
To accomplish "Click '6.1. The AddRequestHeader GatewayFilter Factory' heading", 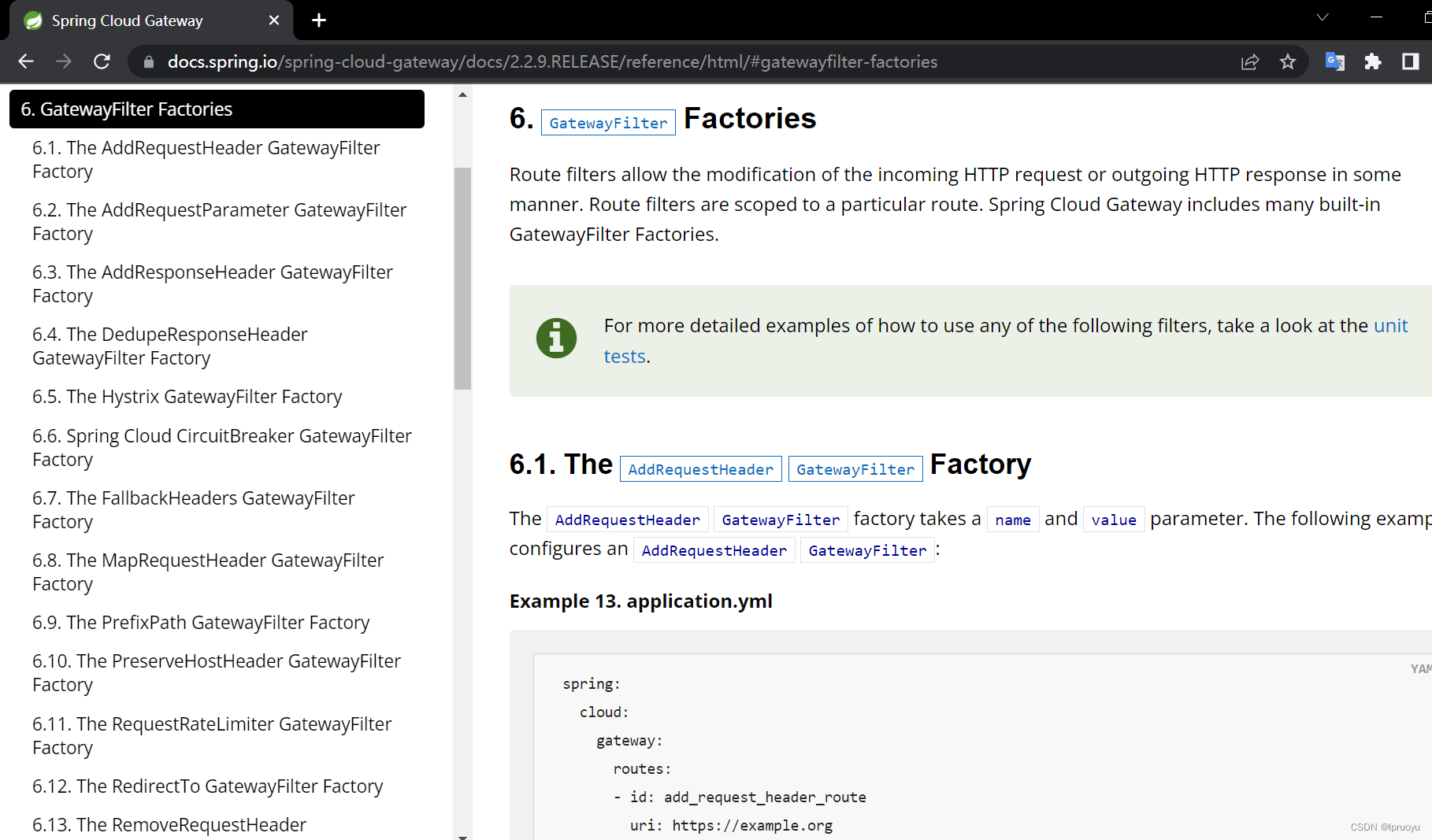I will click(x=770, y=464).
